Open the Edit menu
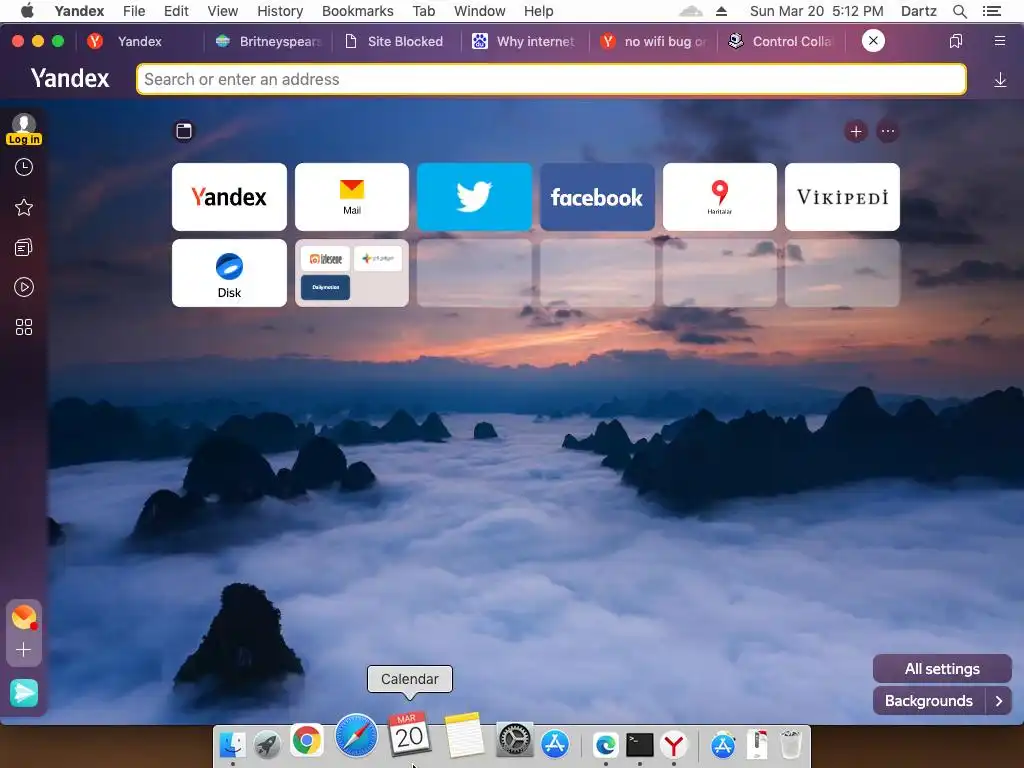This screenshot has width=1024, height=768. coord(176,11)
